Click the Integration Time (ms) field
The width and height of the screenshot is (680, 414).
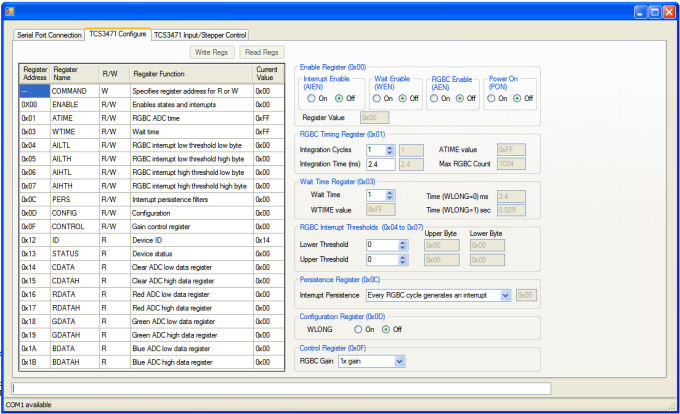pyautogui.click(x=381, y=164)
